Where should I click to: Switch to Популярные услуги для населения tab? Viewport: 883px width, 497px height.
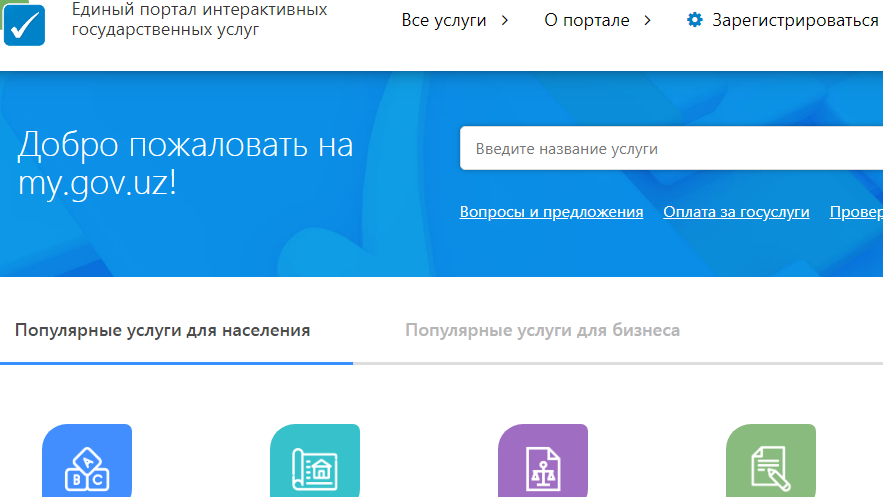click(x=162, y=330)
